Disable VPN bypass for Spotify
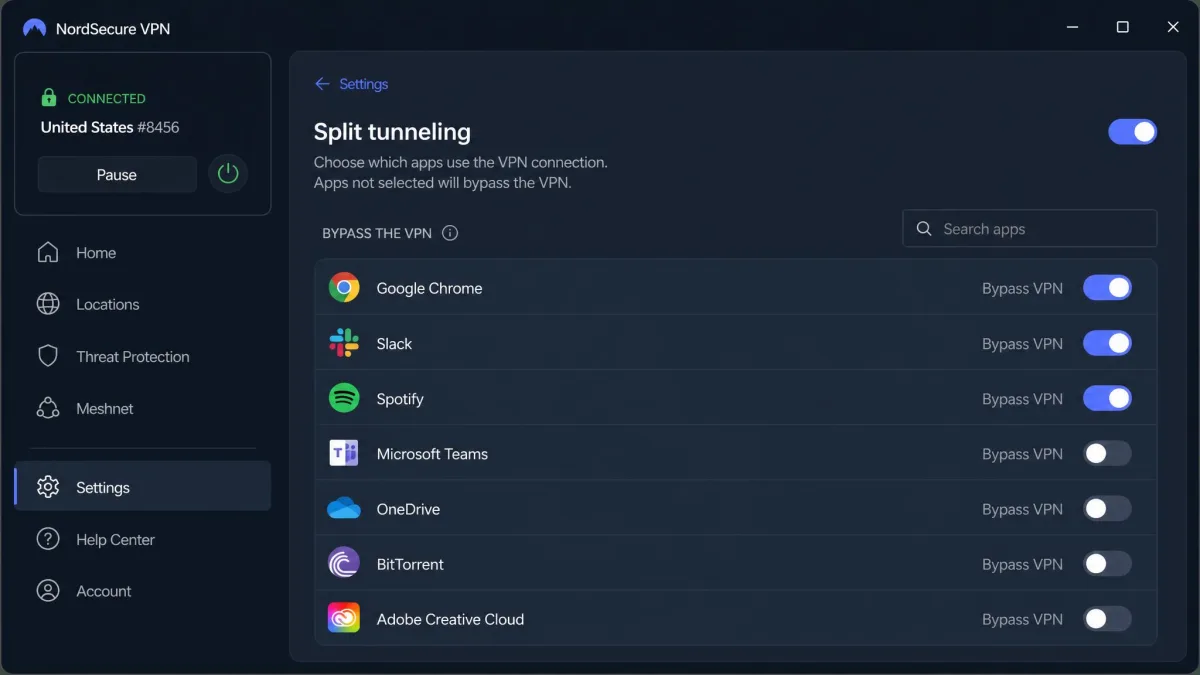Screen dimensions: 1200x675 coord(1107,398)
